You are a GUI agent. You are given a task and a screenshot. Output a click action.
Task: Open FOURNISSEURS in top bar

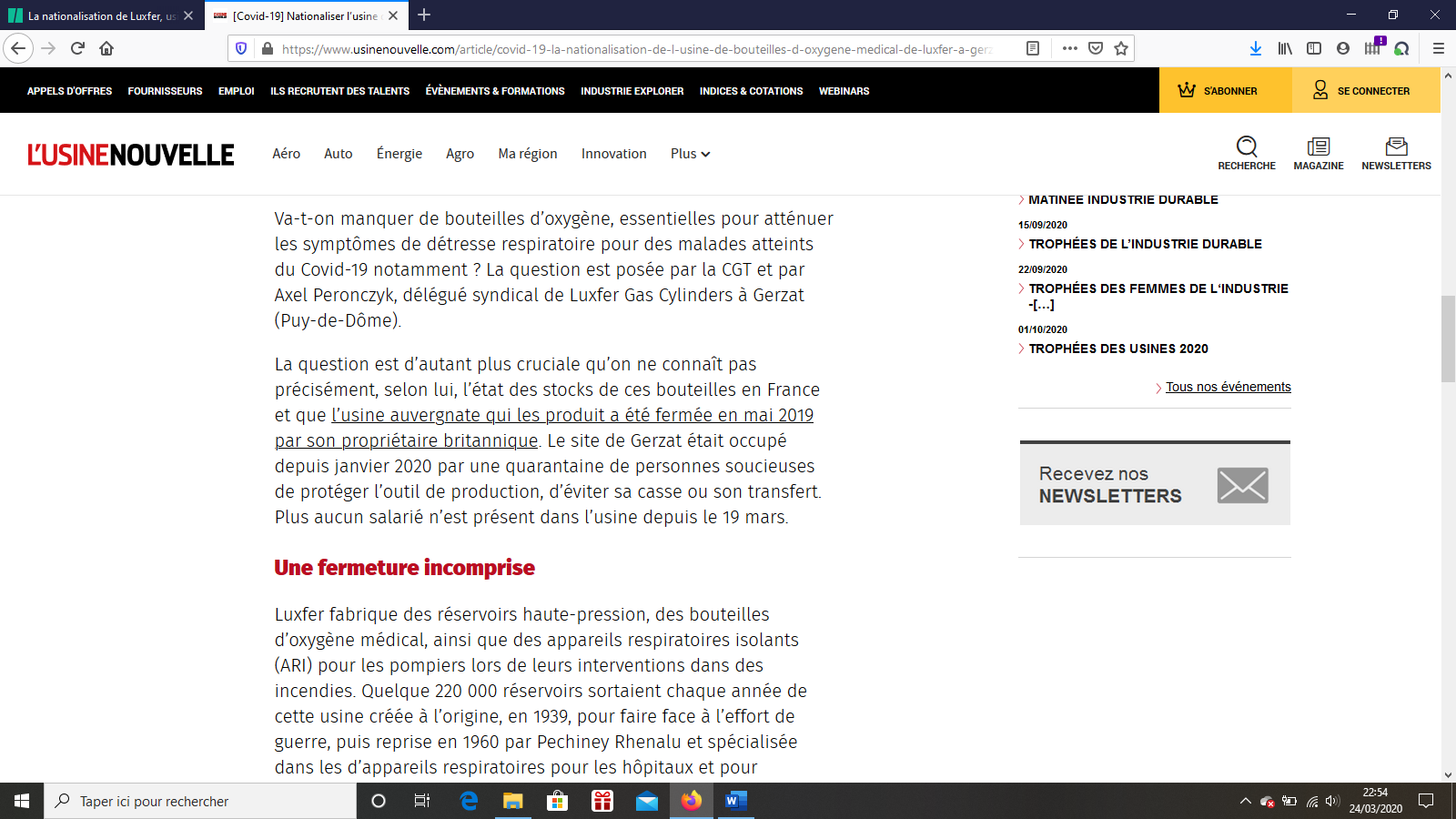[166, 91]
